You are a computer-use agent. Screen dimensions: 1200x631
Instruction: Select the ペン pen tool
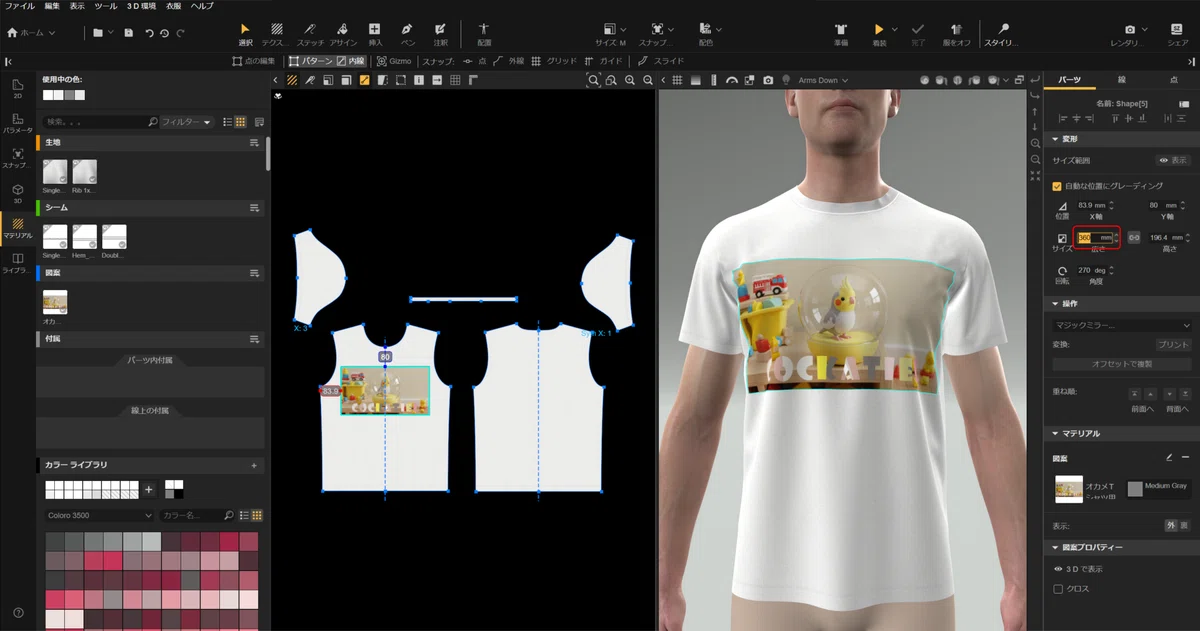pos(407,33)
